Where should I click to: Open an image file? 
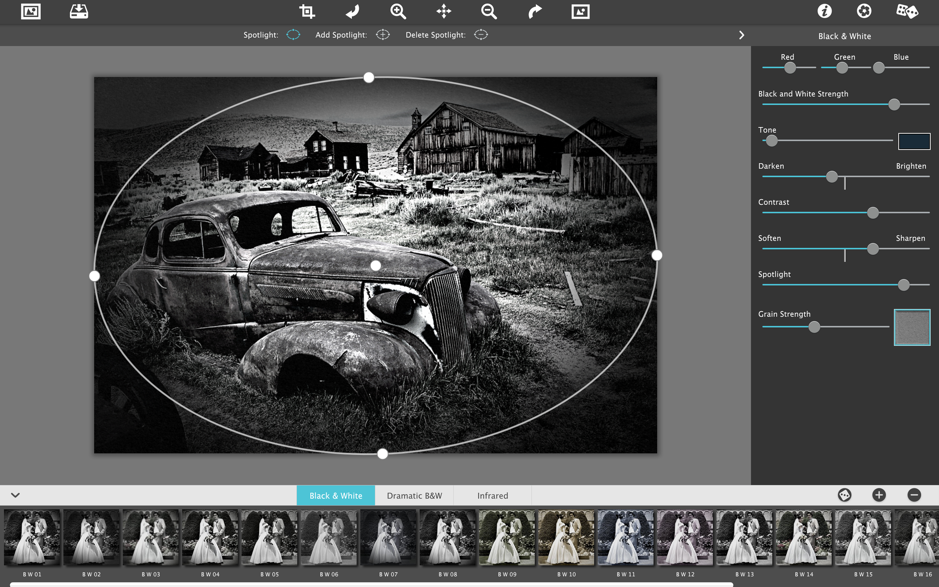click(x=31, y=12)
